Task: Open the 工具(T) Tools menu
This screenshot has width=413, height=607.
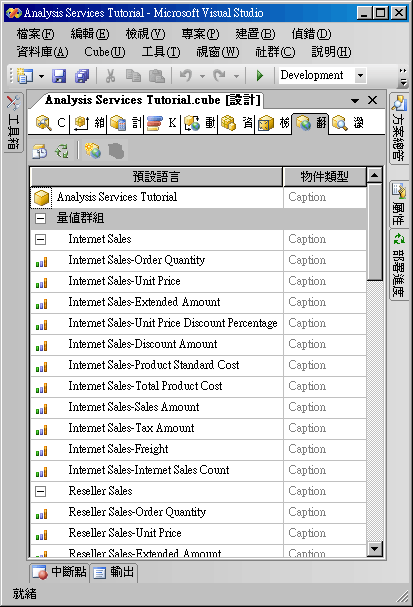Action: [161, 52]
